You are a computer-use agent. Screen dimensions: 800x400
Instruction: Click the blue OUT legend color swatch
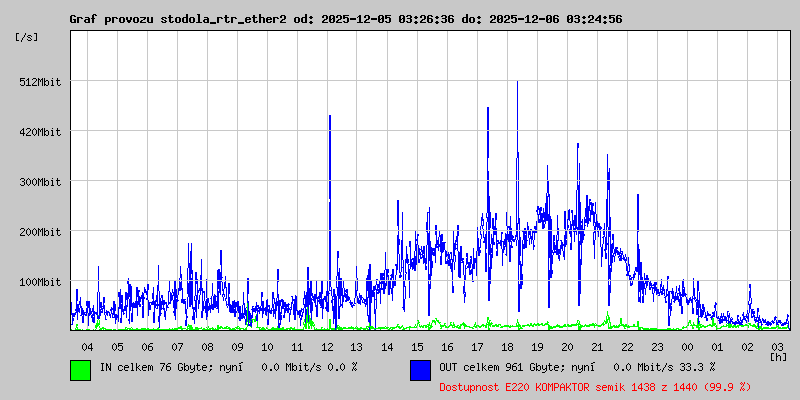[x=420, y=369]
